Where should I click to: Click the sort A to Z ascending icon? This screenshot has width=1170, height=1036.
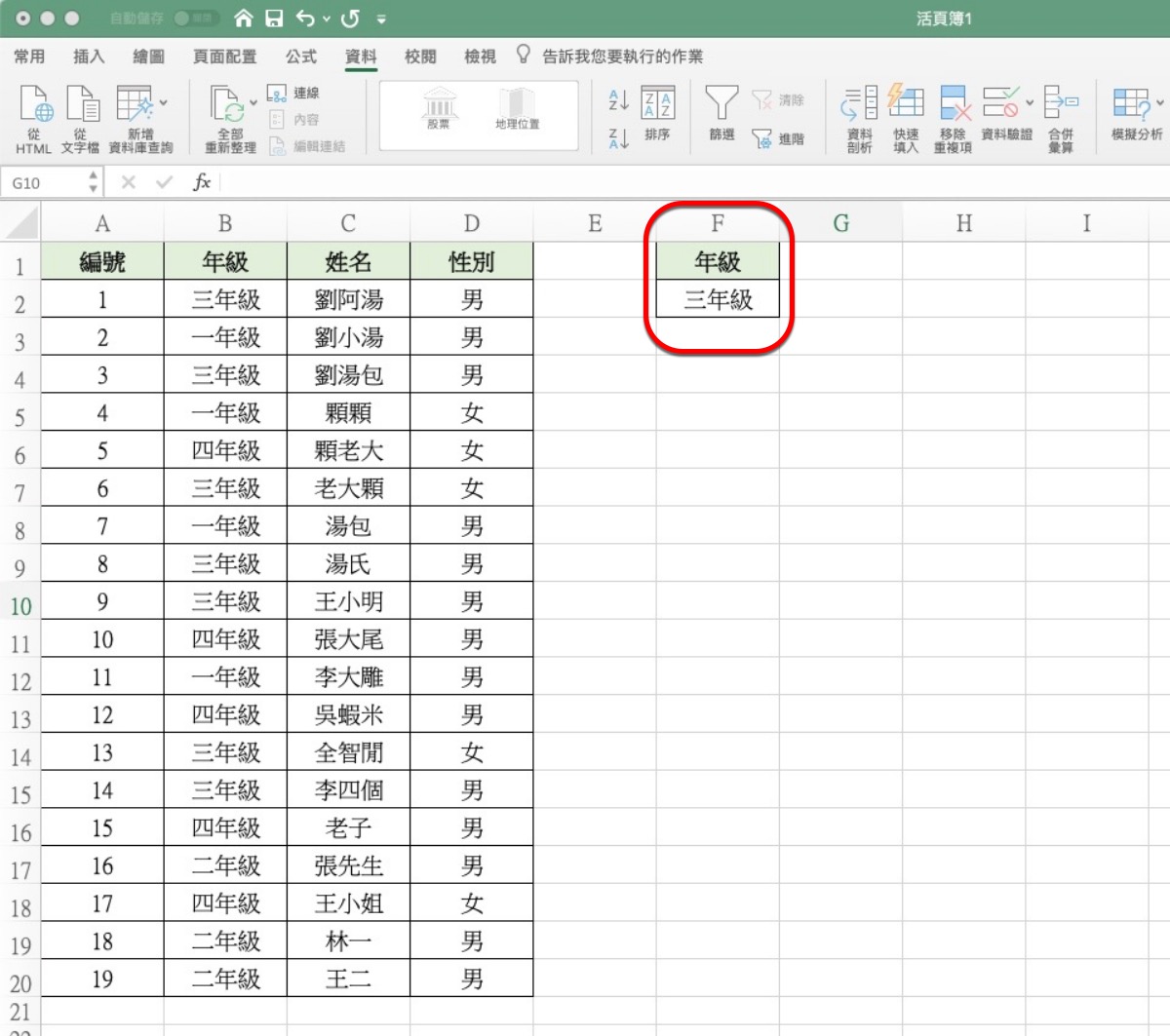point(618,100)
